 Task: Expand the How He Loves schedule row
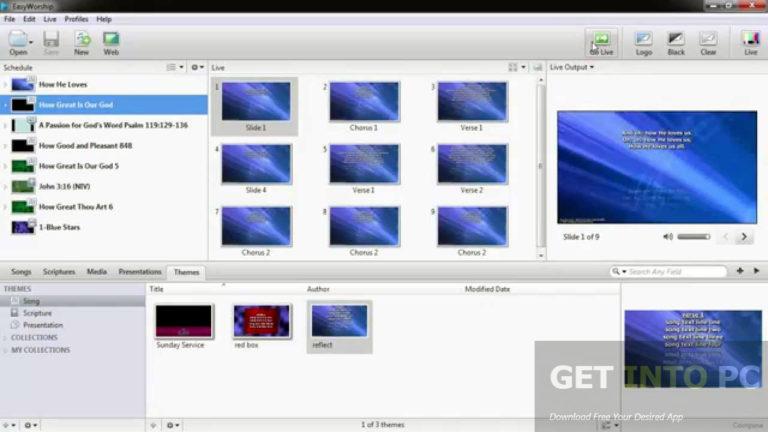[x=5, y=85]
